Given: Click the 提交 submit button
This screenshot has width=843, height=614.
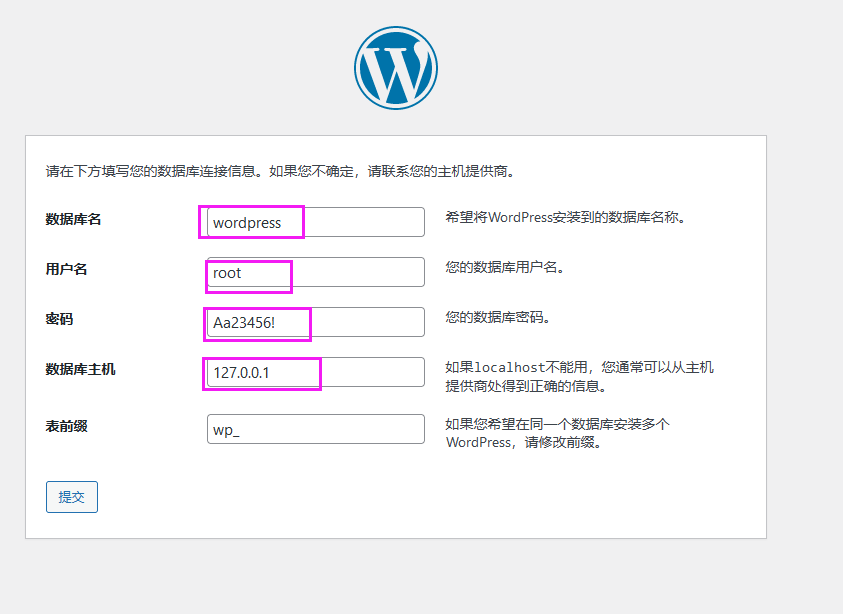Looking at the screenshot, I should pos(71,496).
